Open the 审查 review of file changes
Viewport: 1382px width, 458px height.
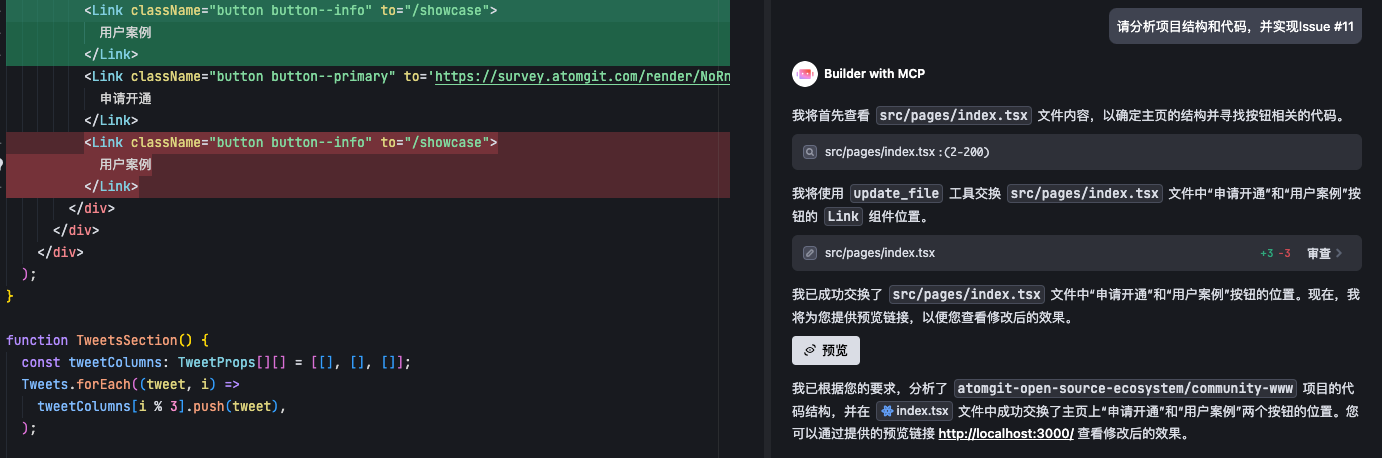[x=1318, y=253]
